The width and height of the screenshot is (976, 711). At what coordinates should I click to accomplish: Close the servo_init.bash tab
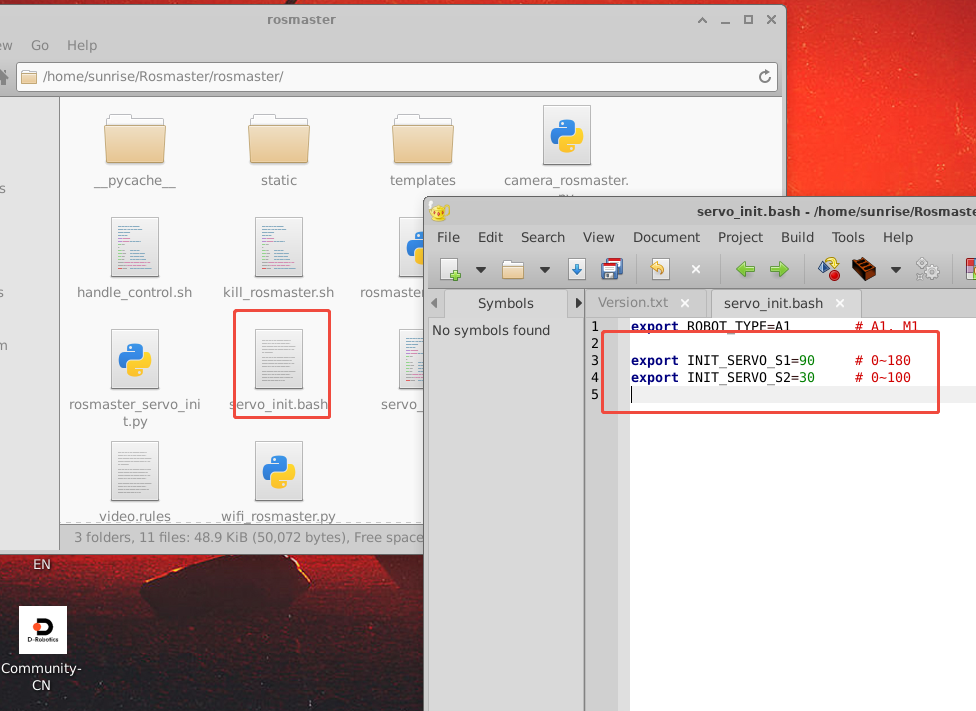pyautogui.click(x=840, y=303)
